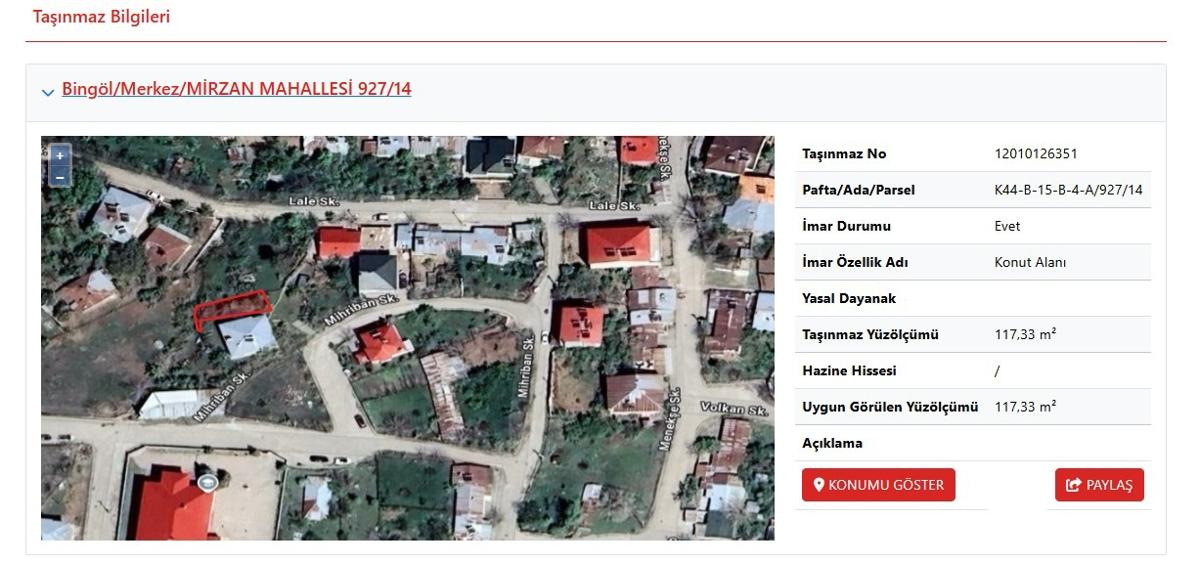The height and width of the screenshot is (564, 1200).
Task: Select the red-outlined parcel on the map
Action: (x=232, y=309)
